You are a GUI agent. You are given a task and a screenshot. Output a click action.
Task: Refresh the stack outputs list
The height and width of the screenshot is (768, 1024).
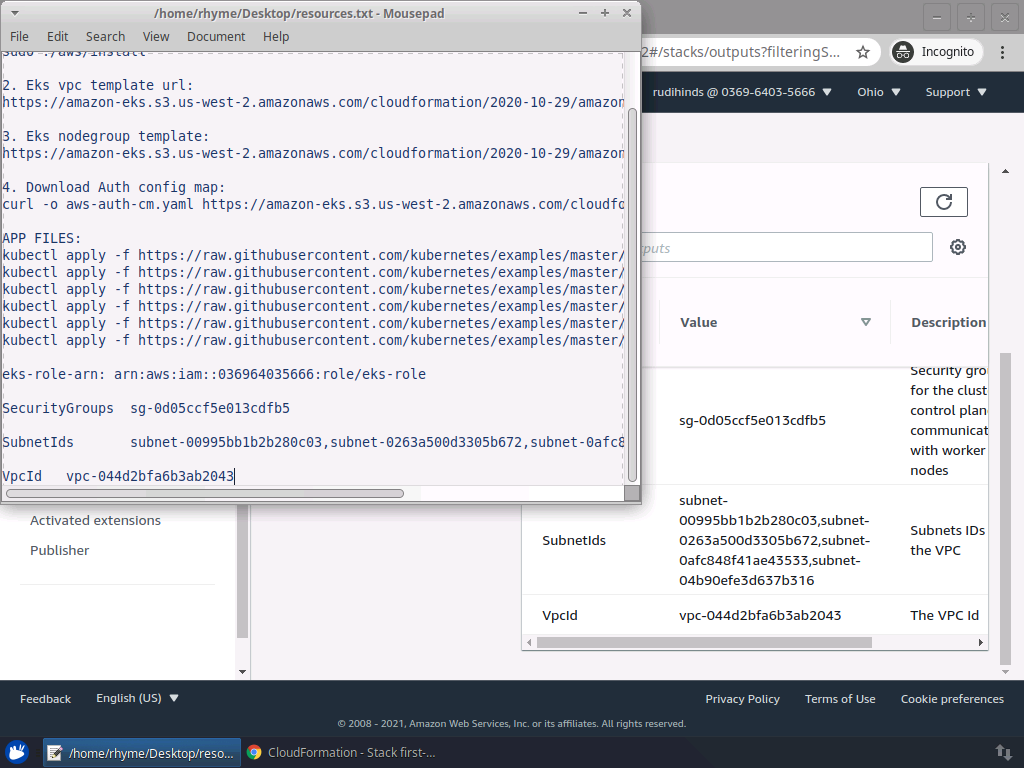coord(944,202)
